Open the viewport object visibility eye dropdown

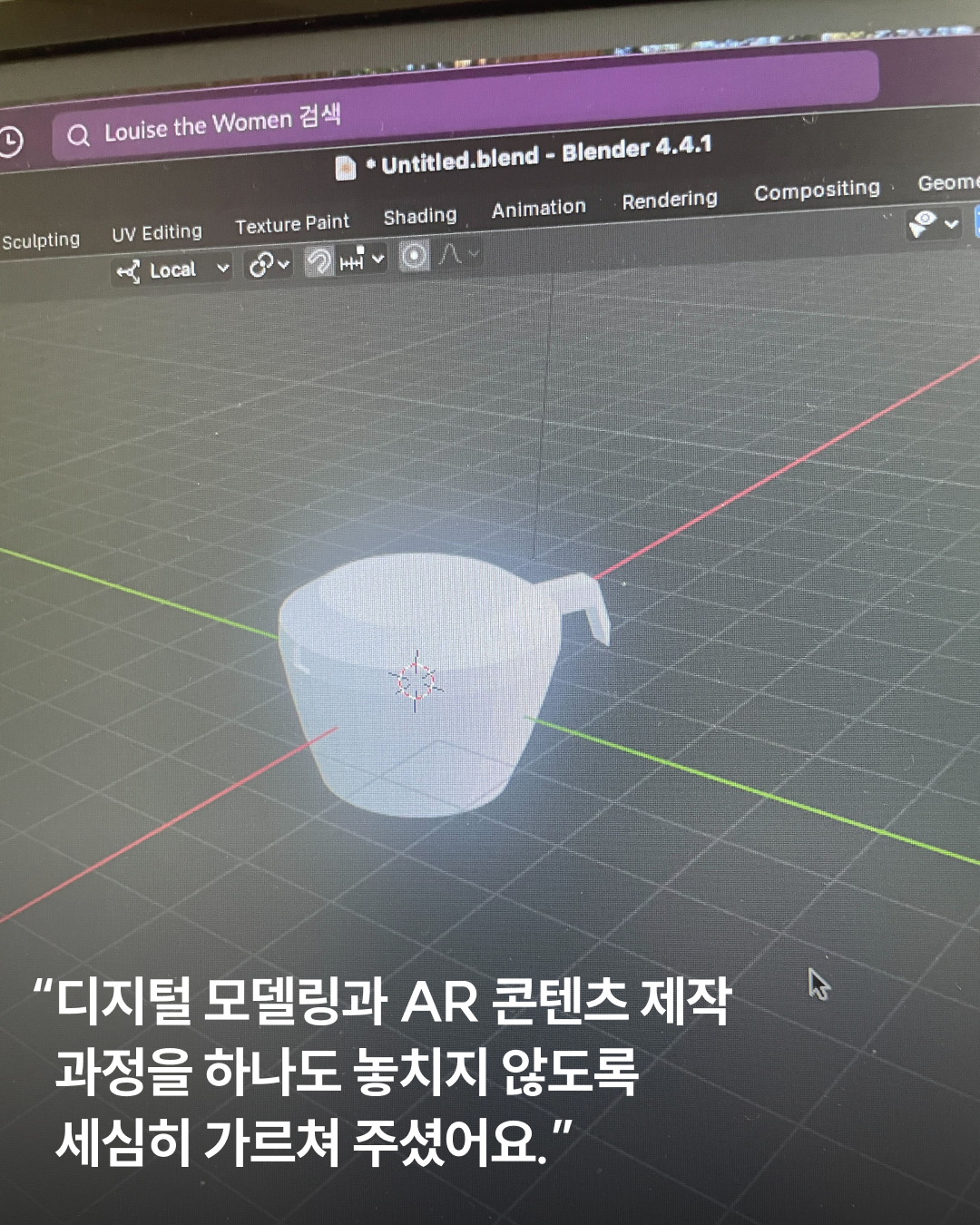pos(933,223)
